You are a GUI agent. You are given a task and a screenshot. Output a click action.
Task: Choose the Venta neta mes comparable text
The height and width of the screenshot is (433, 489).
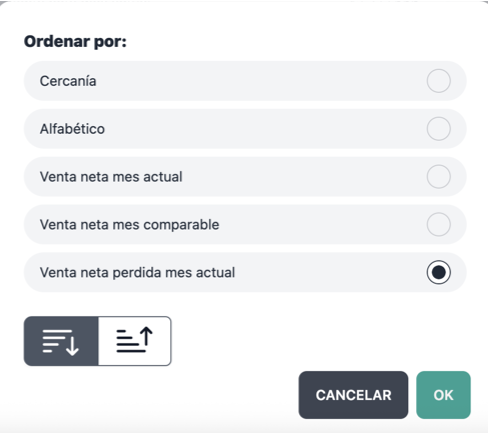129,225
